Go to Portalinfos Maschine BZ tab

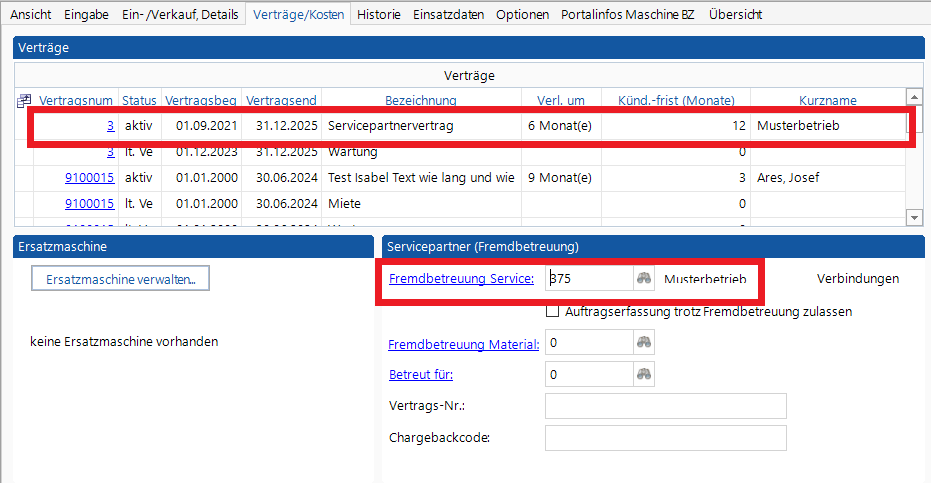(x=627, y=15)
